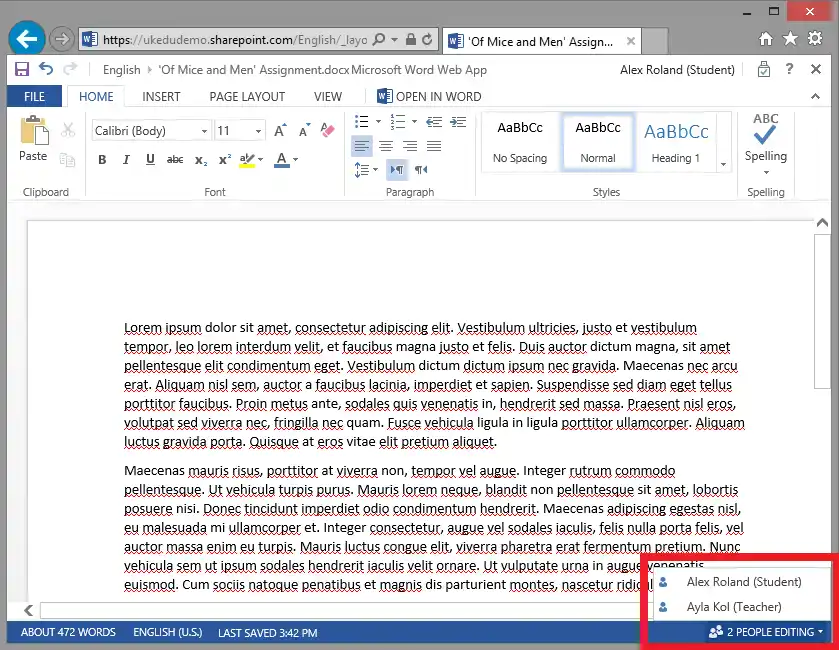Viewport: 839px width, 650px height.
Task: Select the Heading 1 style swatch
Action: 675,138
